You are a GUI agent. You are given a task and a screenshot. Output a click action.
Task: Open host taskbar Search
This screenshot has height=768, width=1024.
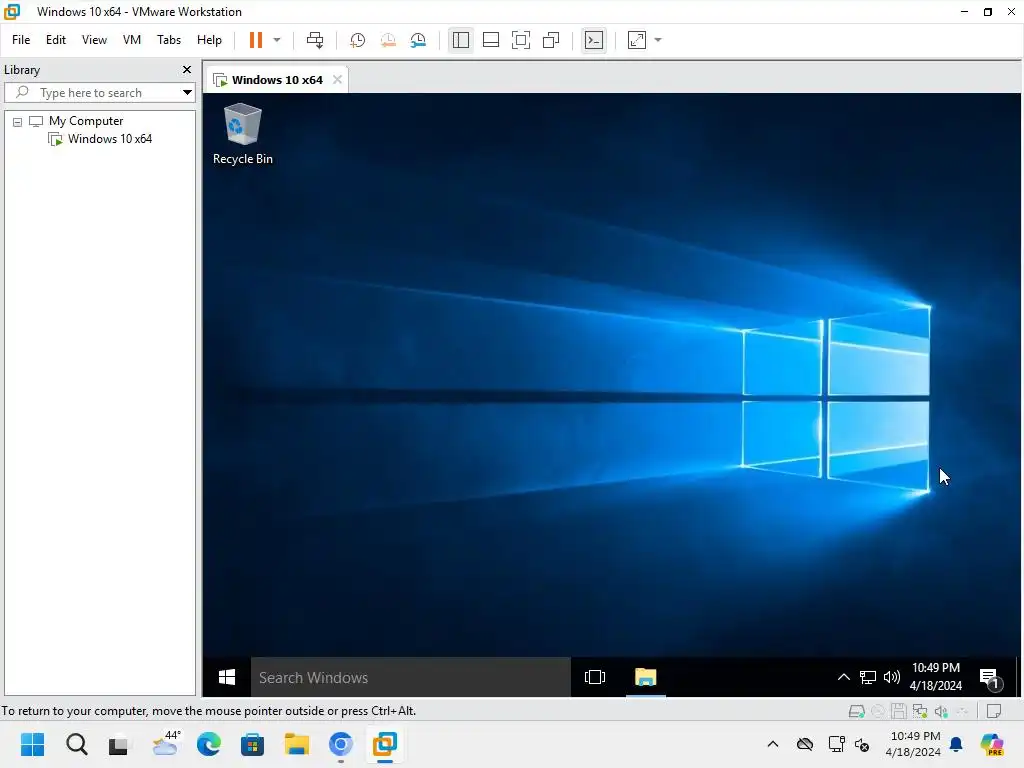tap(76, 744)
